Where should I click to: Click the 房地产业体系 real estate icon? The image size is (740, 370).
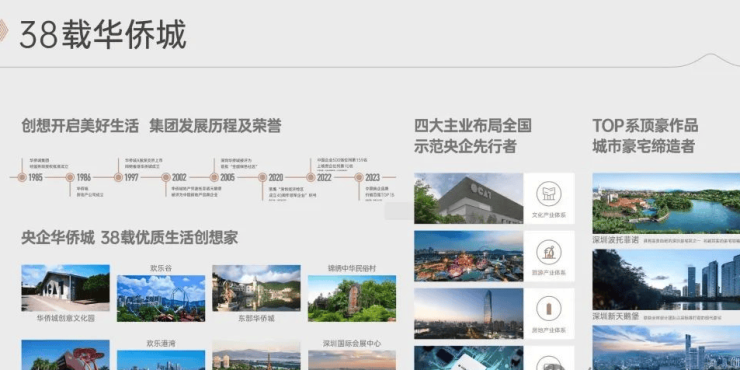coord(549,309)
